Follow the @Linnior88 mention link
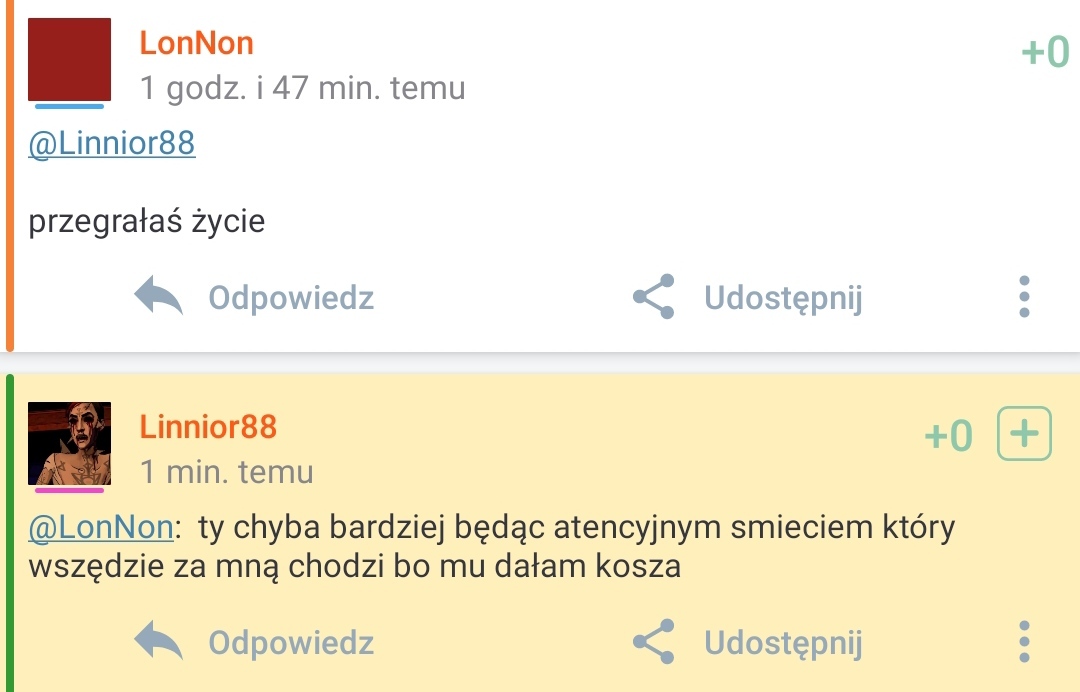Image resolution: width=1080 pixels, height=692 pixels. (112, 144)
